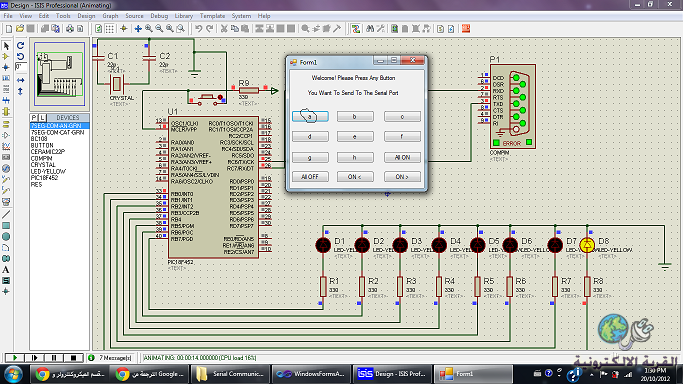
Task: Click the Rotate Anti-Clockwise icon
Action: [20, 57]
